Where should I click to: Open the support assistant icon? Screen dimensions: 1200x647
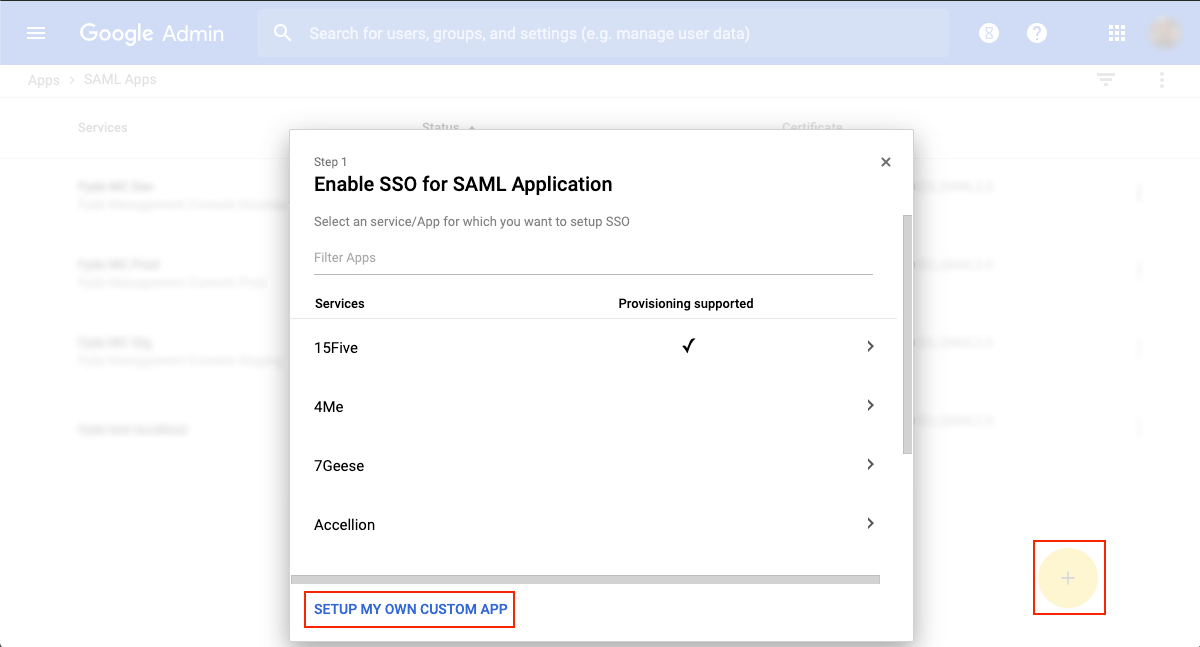(x=988, y=33)
